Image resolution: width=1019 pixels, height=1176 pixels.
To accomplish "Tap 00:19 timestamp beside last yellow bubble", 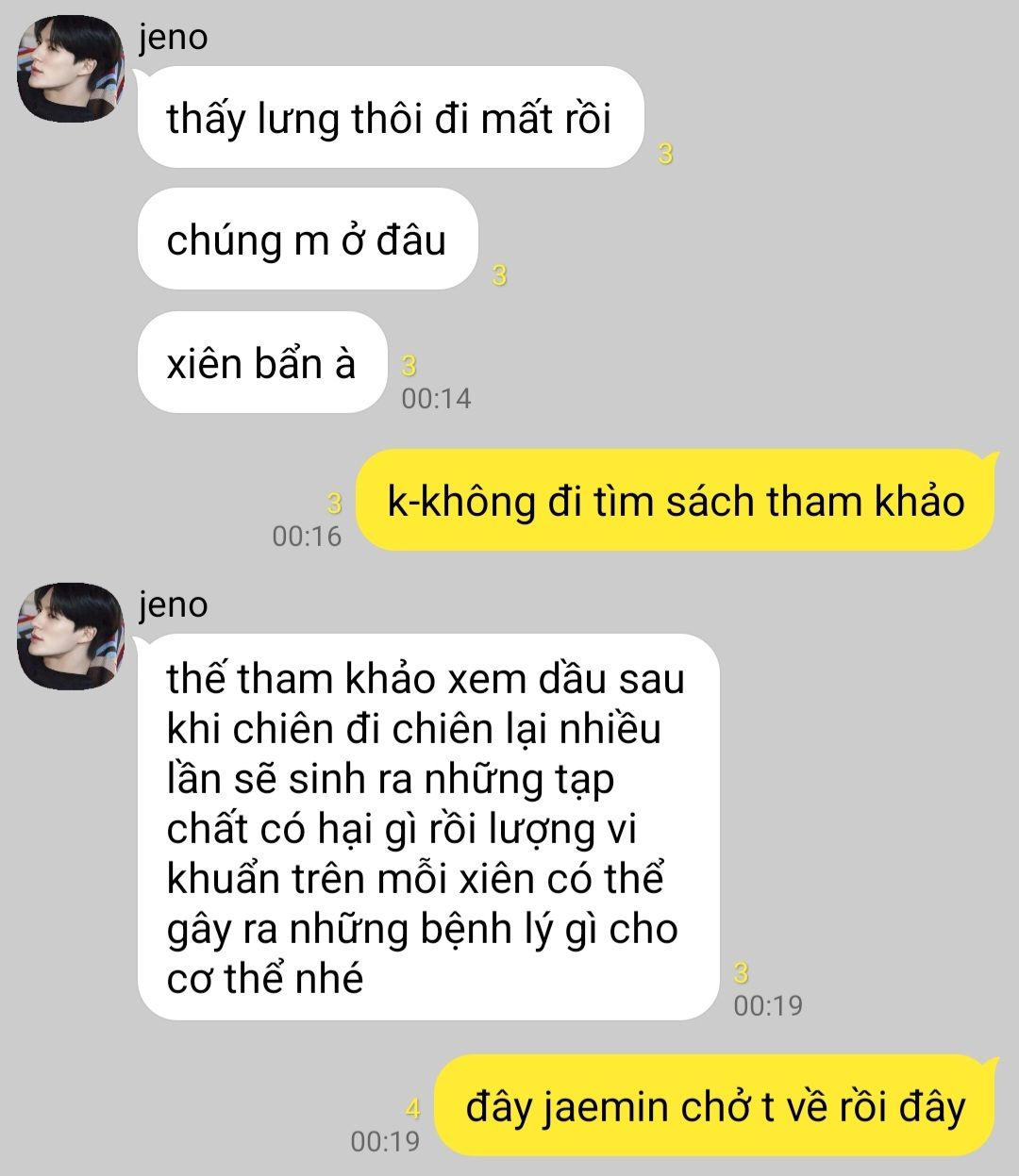I will (x=385, y=1141).
